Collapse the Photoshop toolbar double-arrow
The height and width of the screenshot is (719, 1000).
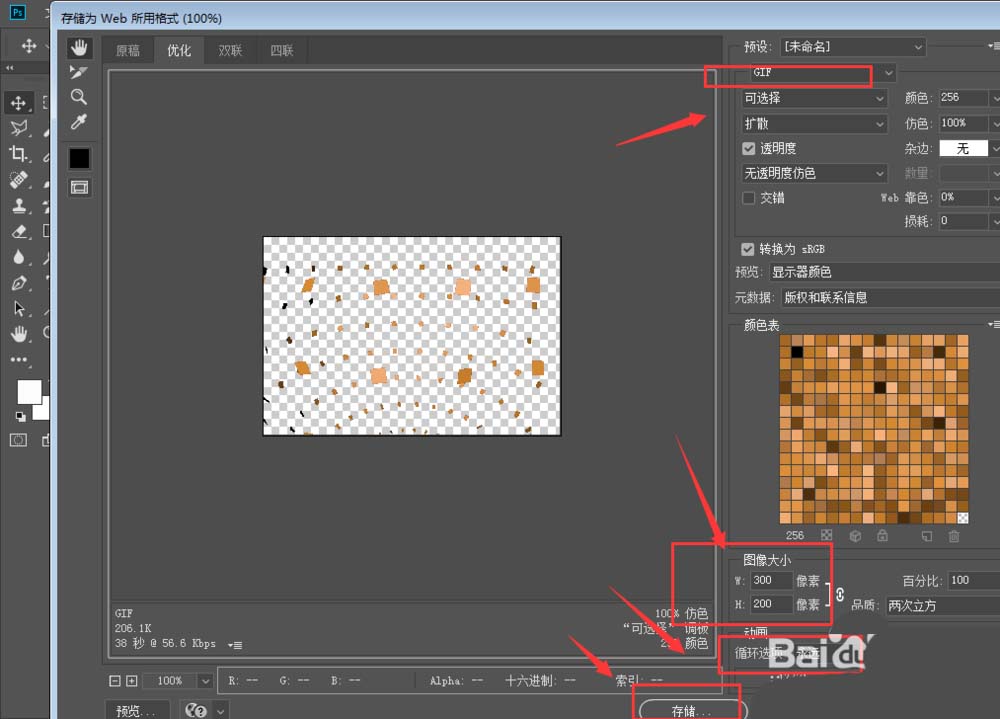[x=10, y=68]
